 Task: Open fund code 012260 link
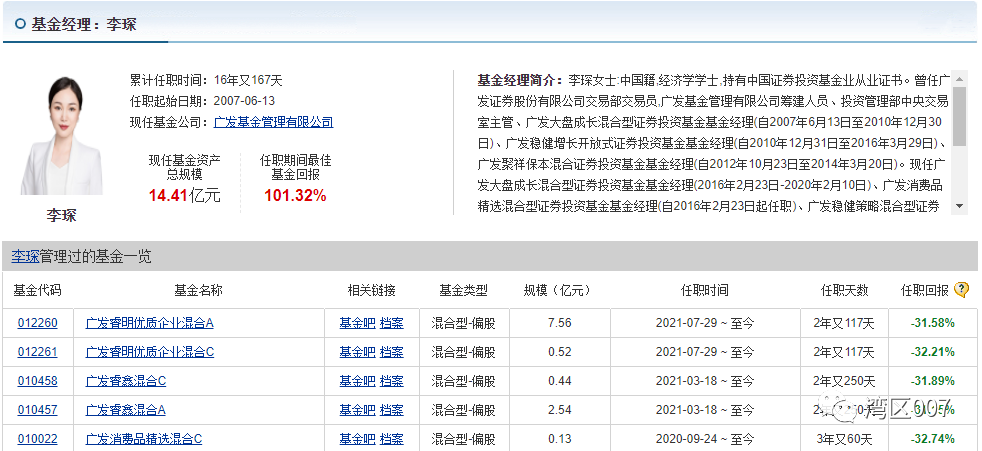pos(38,323)
